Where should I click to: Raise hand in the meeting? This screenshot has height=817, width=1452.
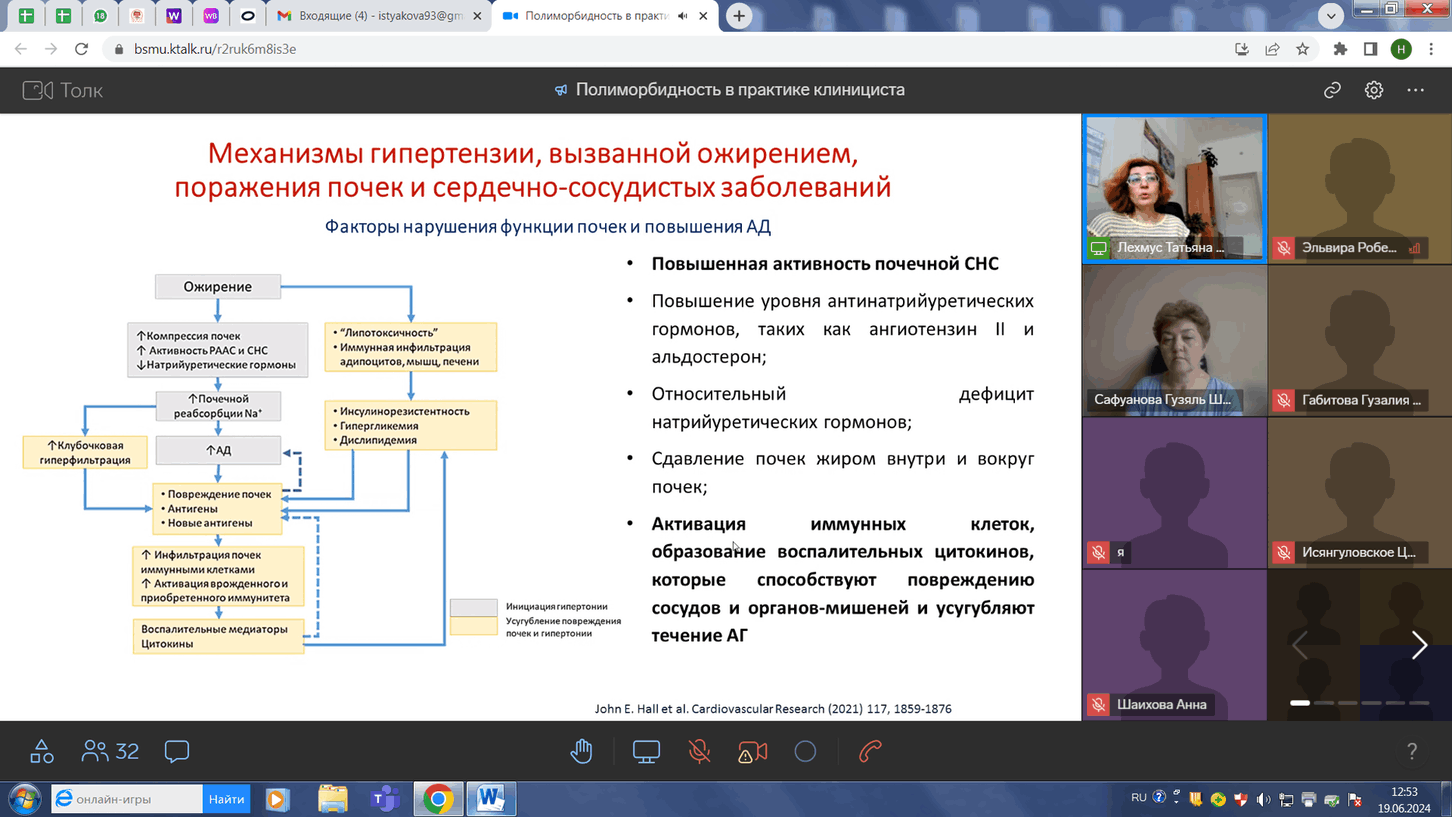tap(581, 751)
